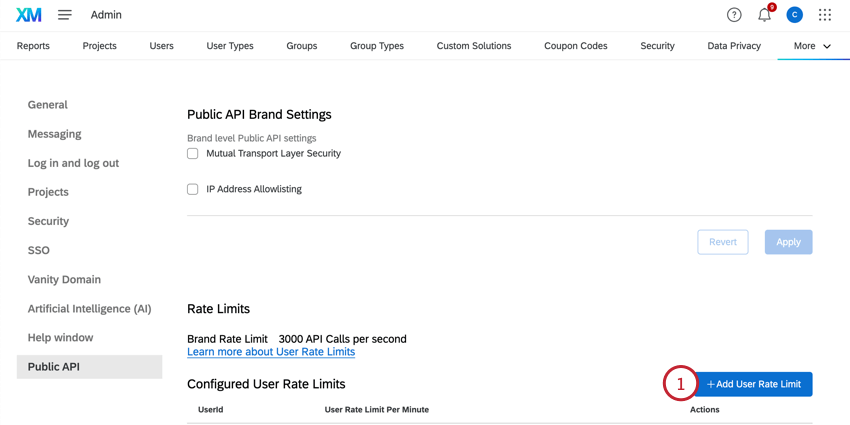Screen dimensions: 850x425
Task: Open the Messaging sidebar section
Action: [55, 134]
